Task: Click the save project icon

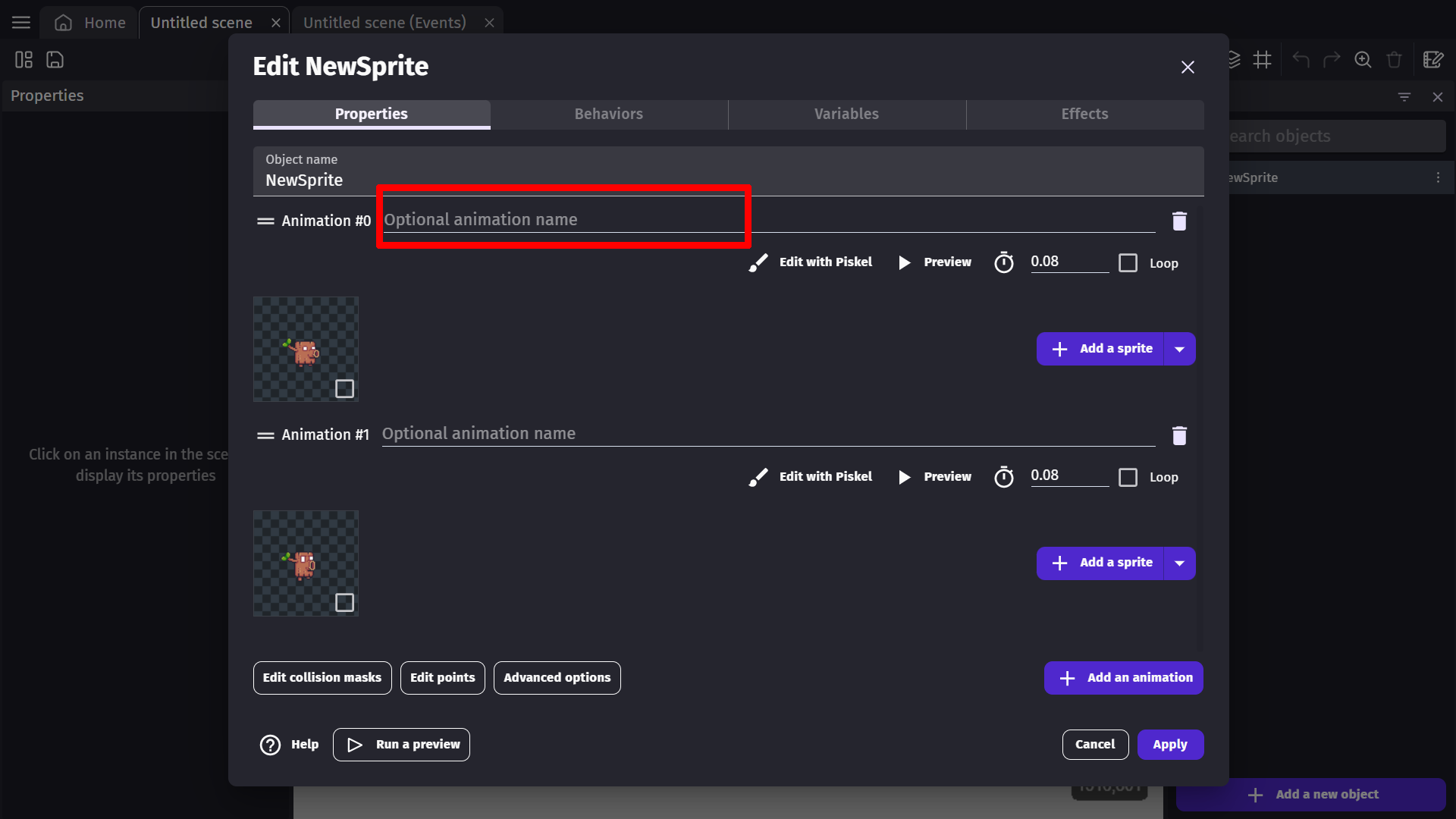Action: click(55, 59)
